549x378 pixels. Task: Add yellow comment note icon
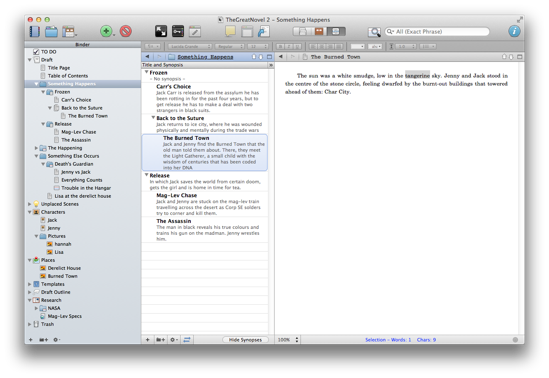[230, 32]
